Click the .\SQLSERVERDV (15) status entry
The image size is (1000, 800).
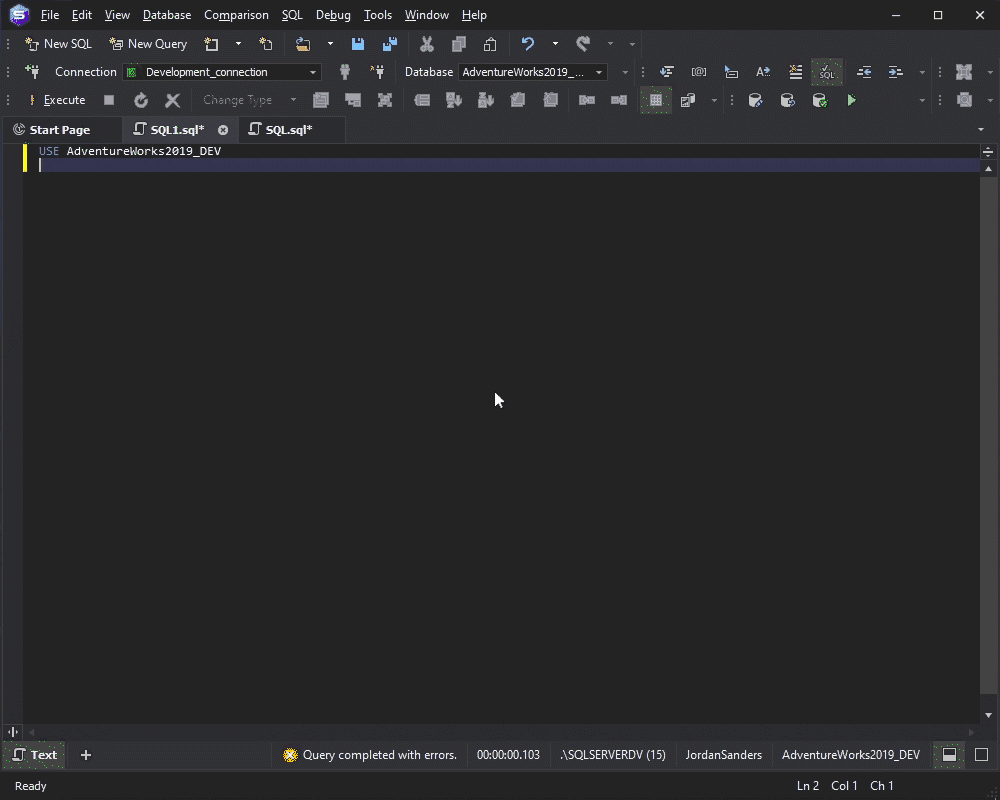(x=613, y=755)
